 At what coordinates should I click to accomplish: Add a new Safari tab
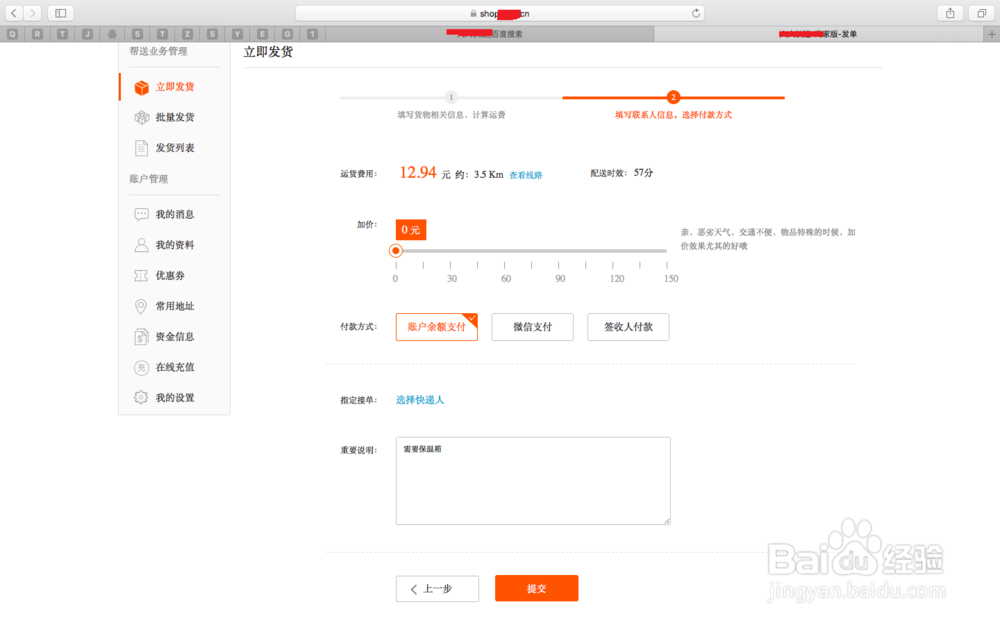[x=991, y=34]
